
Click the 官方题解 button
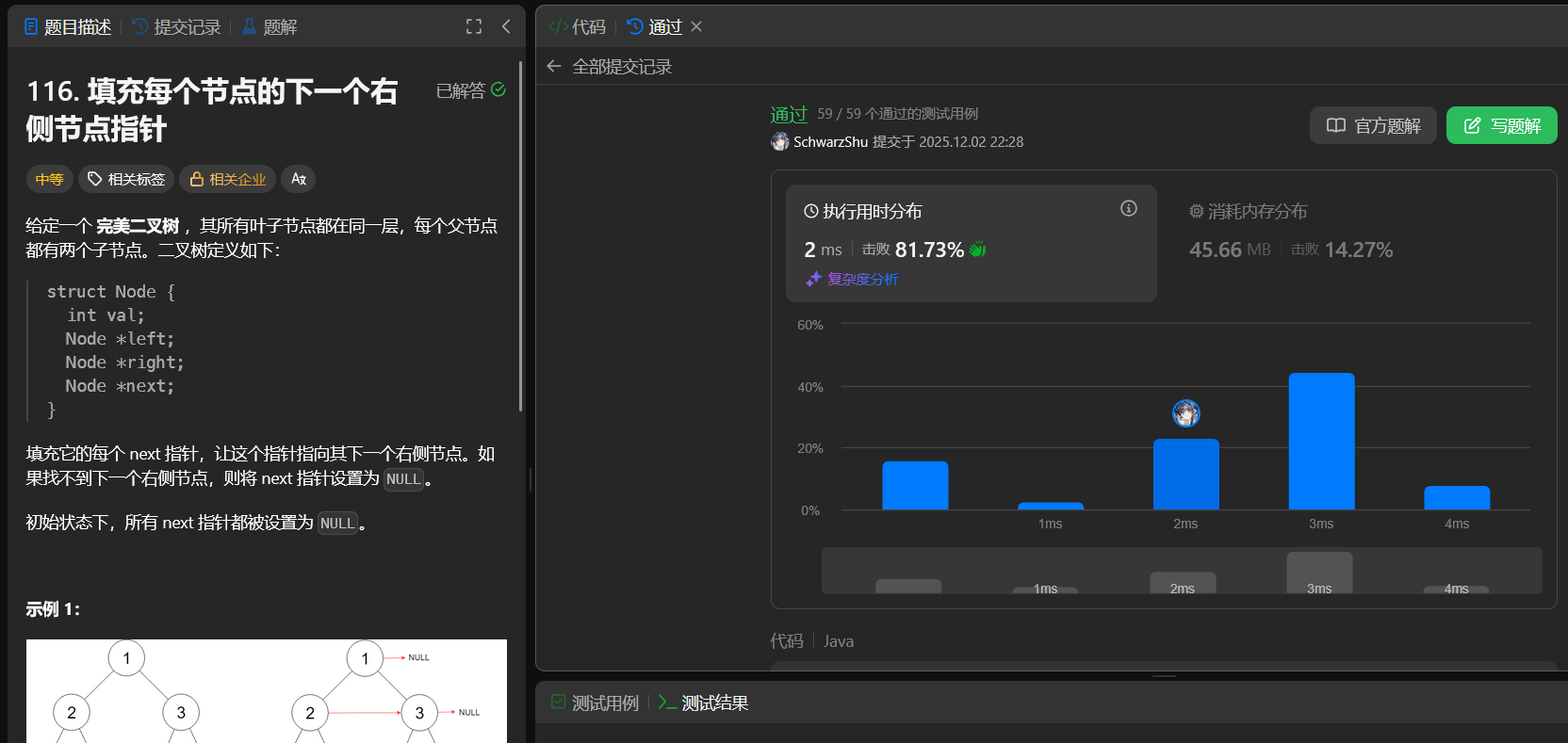[1373, 125]
